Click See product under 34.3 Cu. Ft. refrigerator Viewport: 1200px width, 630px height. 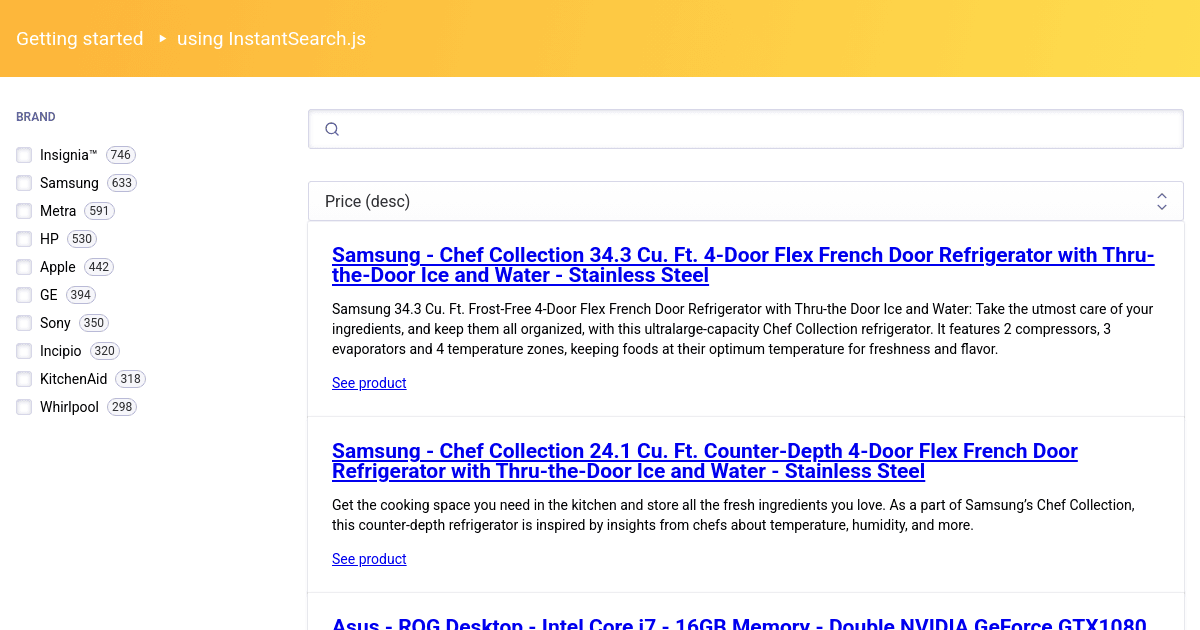point(369,383)
